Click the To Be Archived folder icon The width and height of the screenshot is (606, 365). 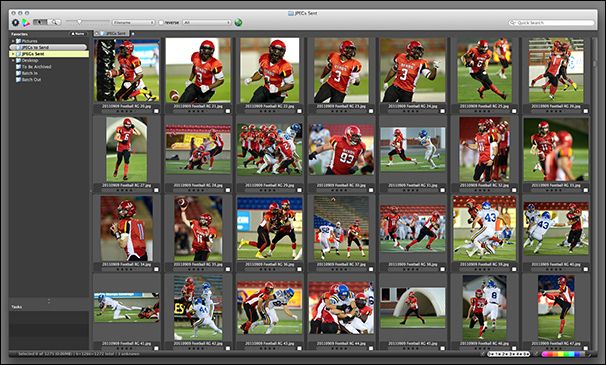[18, 67]
